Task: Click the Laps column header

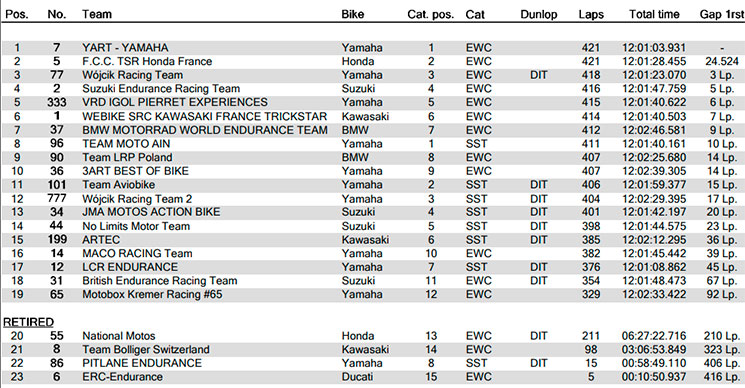Action: point(591,14)
